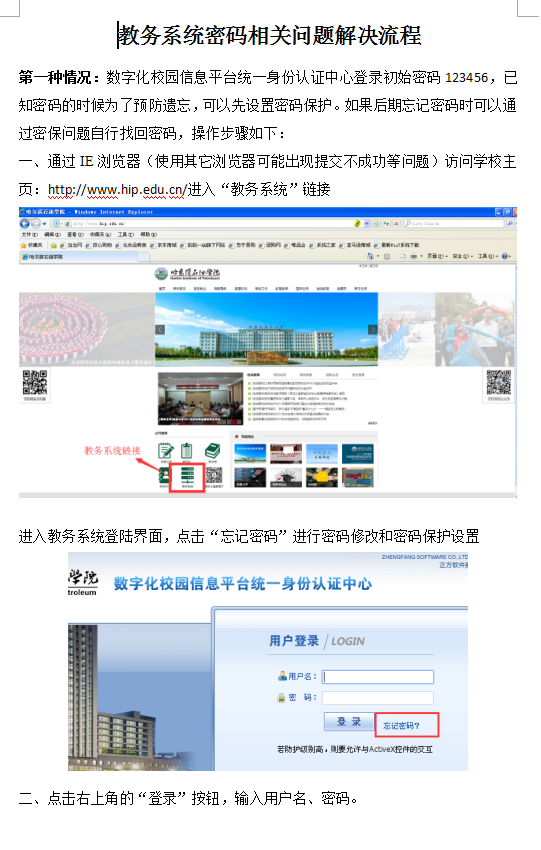Click the red-boxed 教务系统 server icon
The image size is (541, 850).
tap(188, 476)
